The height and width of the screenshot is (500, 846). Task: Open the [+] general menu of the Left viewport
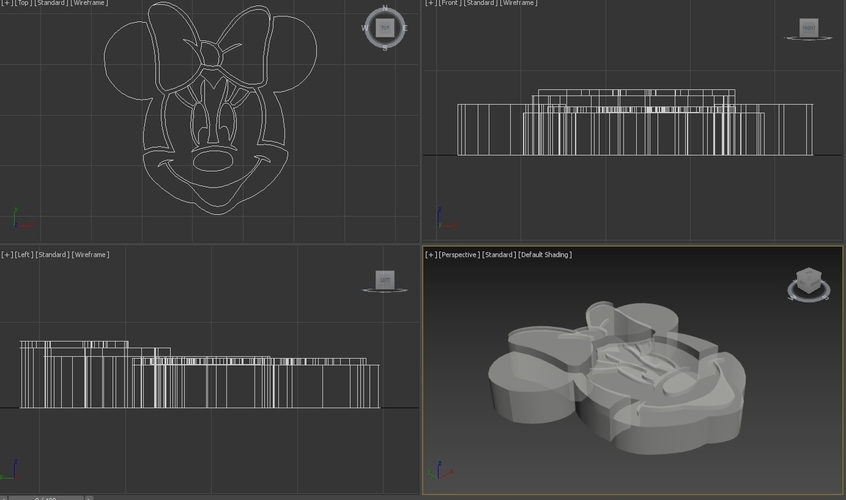point(6,255)
